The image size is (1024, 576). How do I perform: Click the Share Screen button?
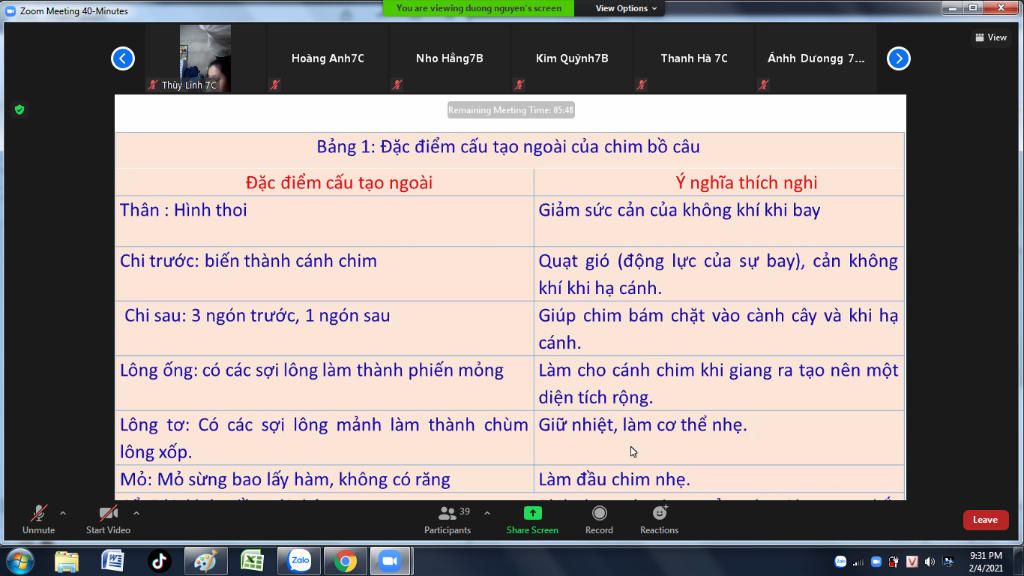[x=532, y=519]
